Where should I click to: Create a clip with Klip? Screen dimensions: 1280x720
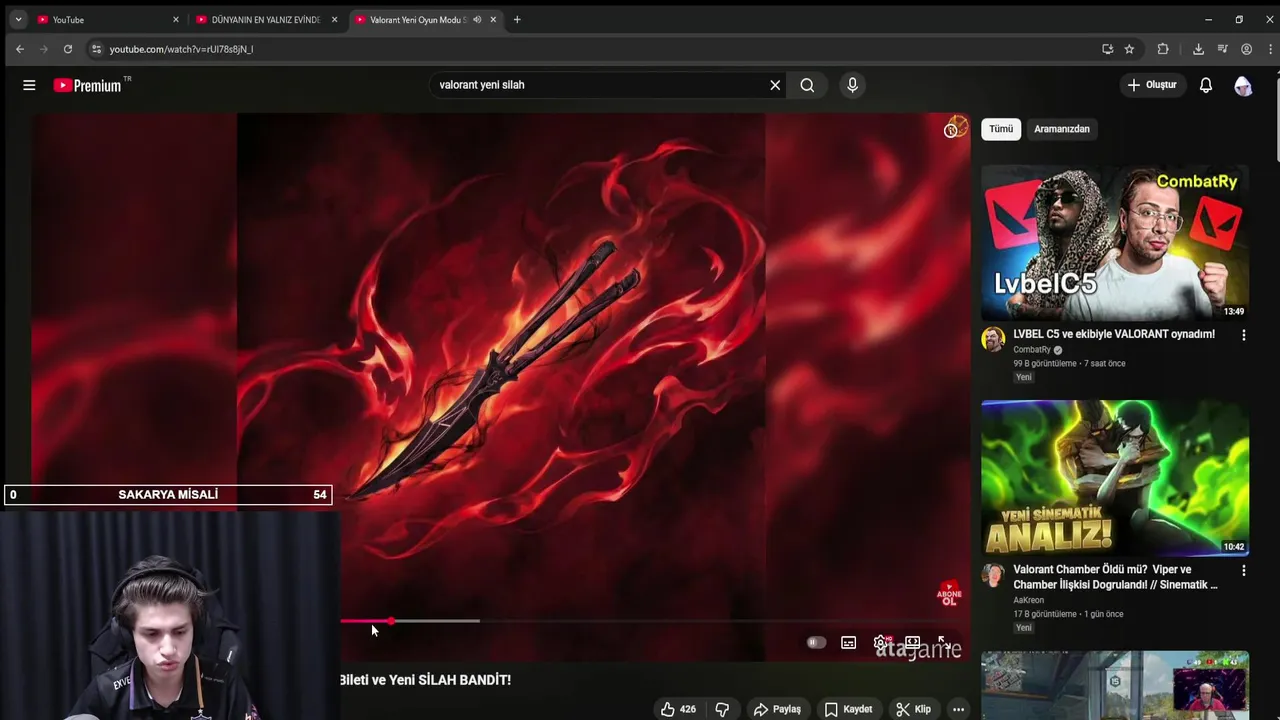913,709
